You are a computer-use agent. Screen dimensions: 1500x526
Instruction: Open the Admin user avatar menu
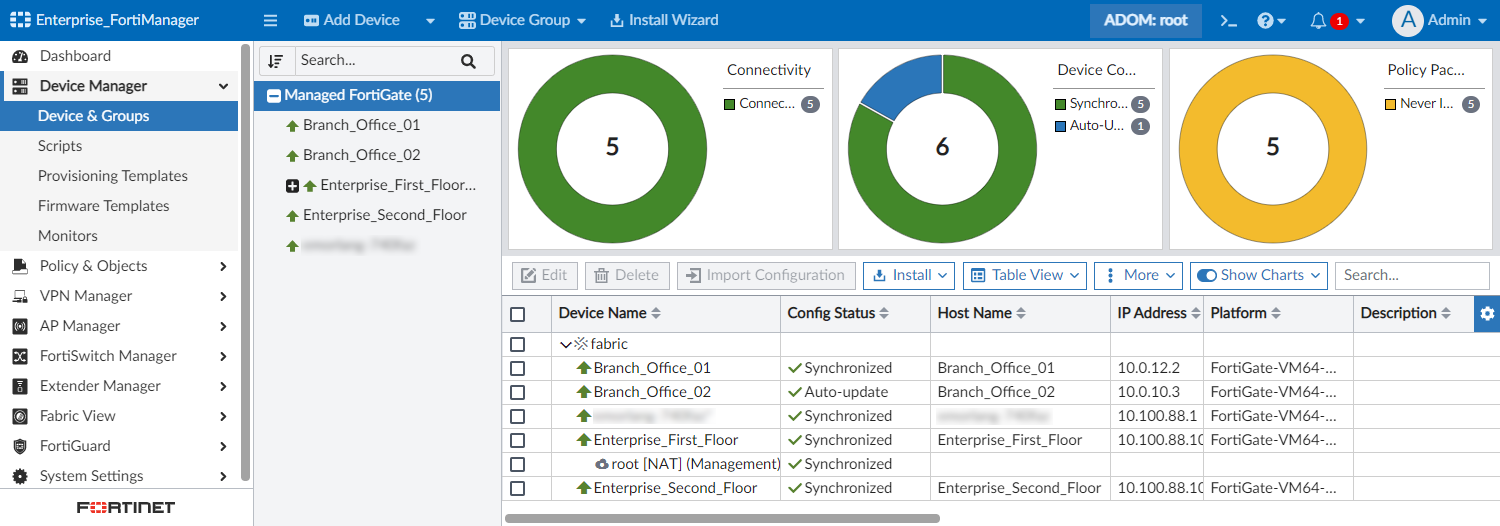[1407, 20]
